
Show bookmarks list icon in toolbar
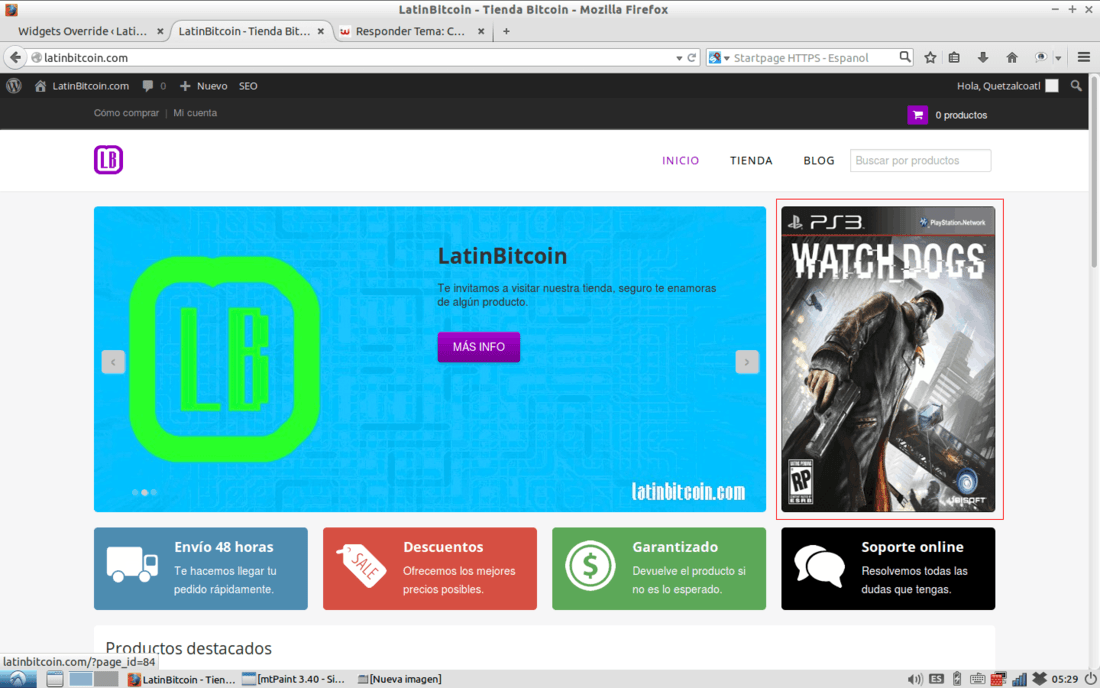click(954, 58)
